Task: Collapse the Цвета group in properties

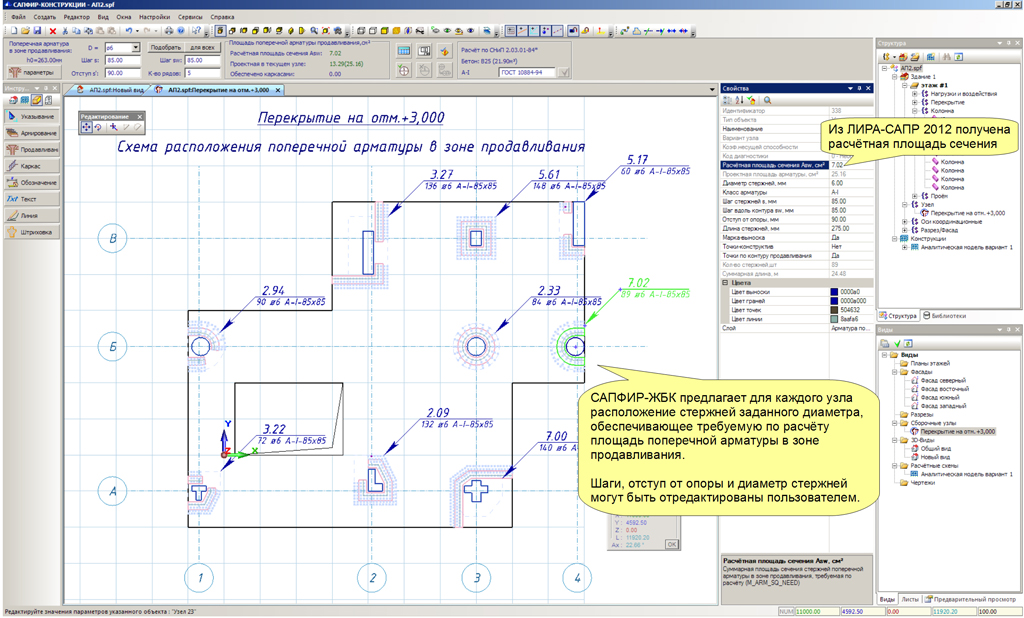Action: point(726,283)
